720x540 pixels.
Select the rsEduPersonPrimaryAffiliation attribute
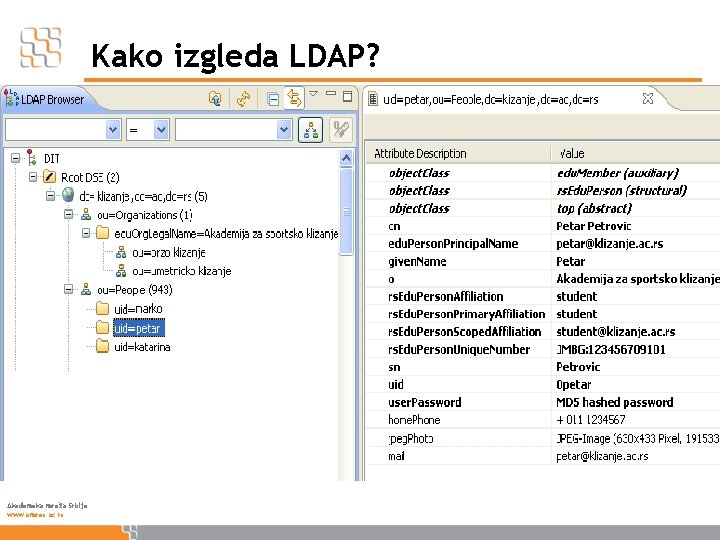(x=467, y=314)
